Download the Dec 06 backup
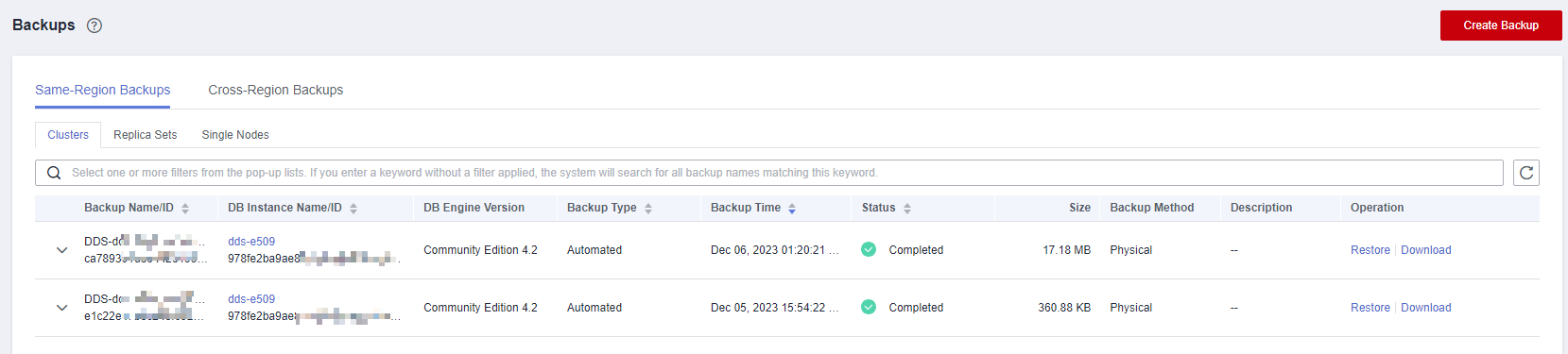The image size is (1568, 354). (x=1426, y=250)
